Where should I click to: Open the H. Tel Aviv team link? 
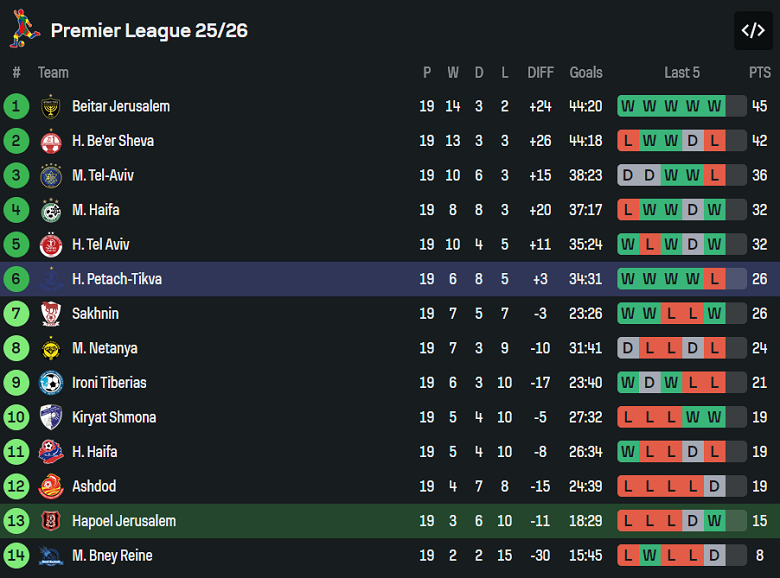(100, 245)
